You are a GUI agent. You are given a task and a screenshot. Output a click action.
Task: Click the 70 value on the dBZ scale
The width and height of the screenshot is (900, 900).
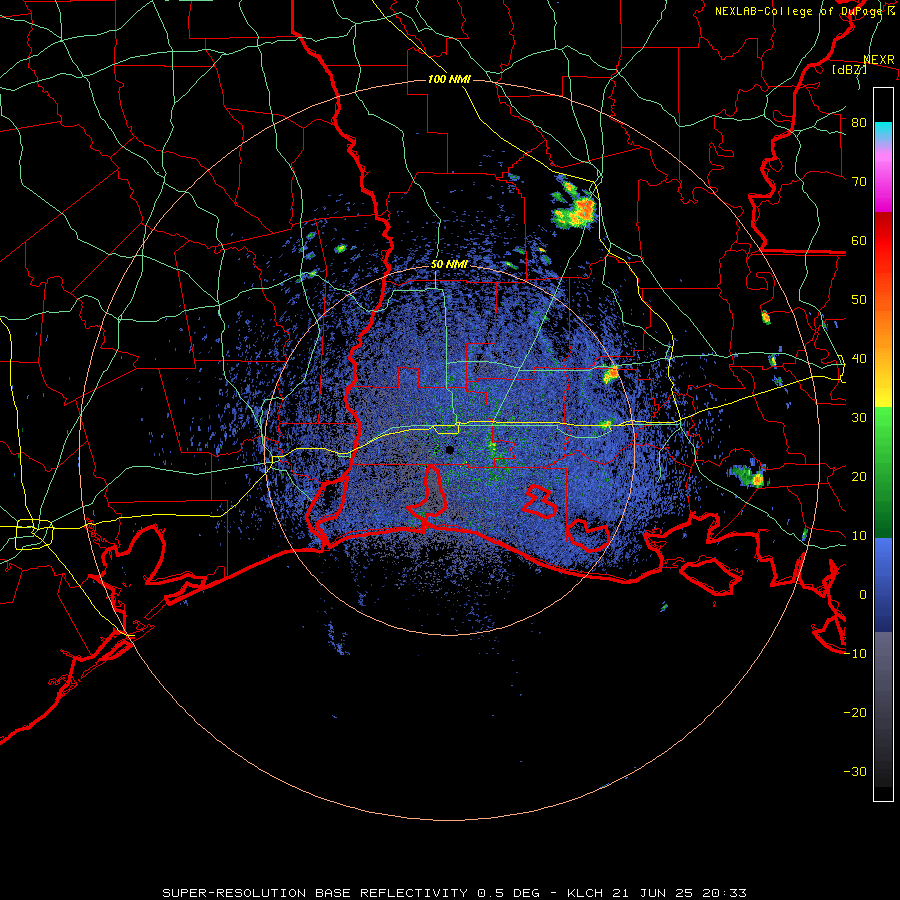[859, 182]
